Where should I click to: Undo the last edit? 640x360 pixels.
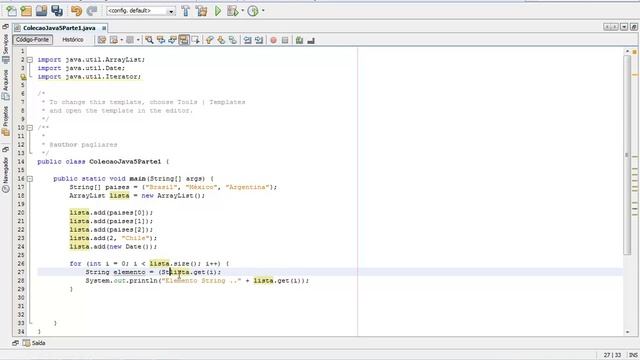[x=76, y=11]
